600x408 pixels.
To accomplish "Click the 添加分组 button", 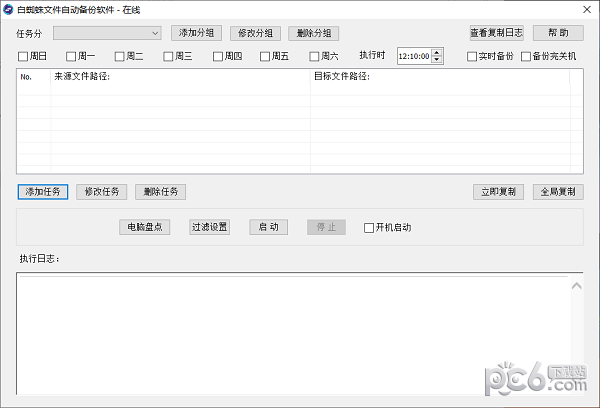I will [197, 33].
